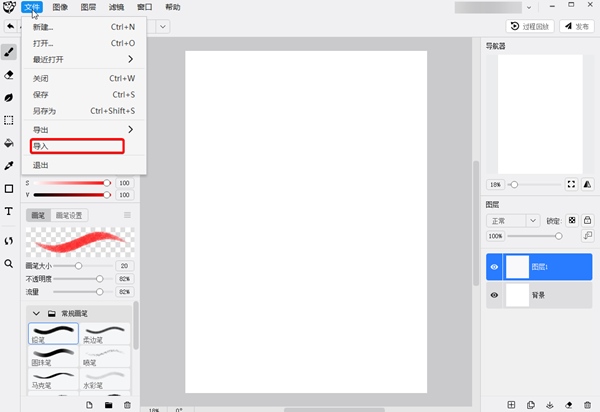Select the Text tool

[9, 212]
